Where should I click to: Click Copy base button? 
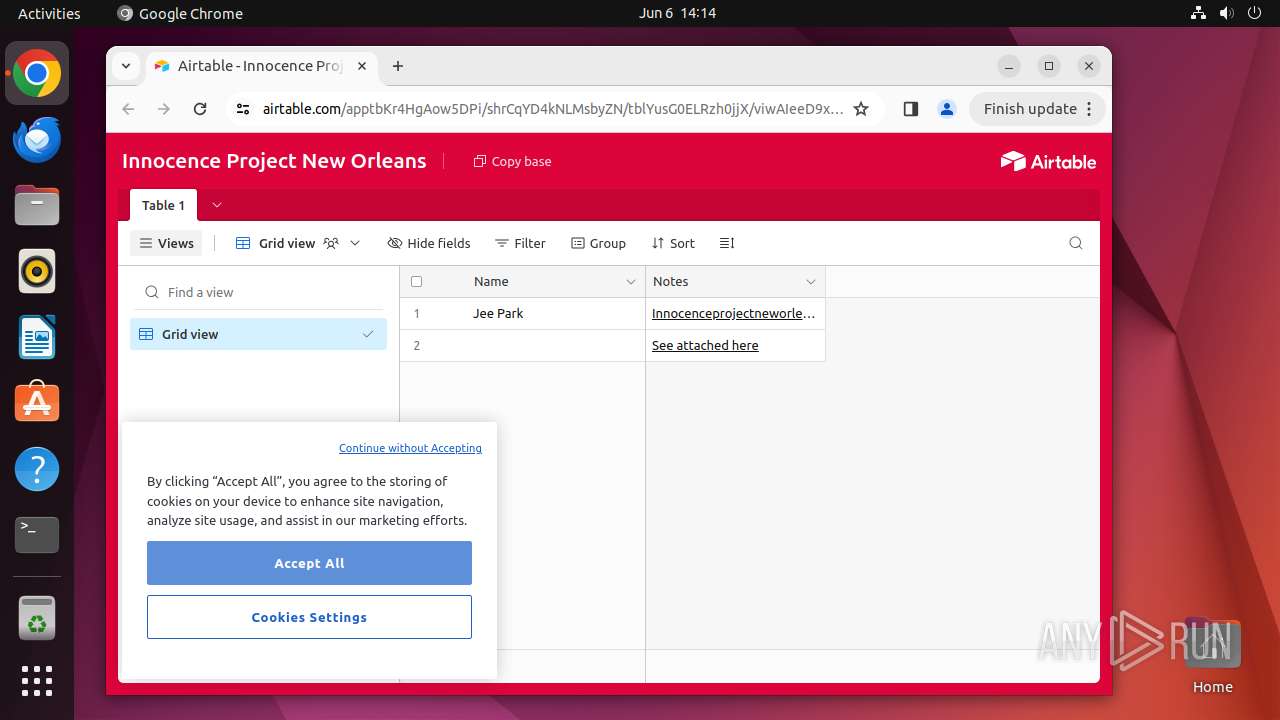point(512,161)
